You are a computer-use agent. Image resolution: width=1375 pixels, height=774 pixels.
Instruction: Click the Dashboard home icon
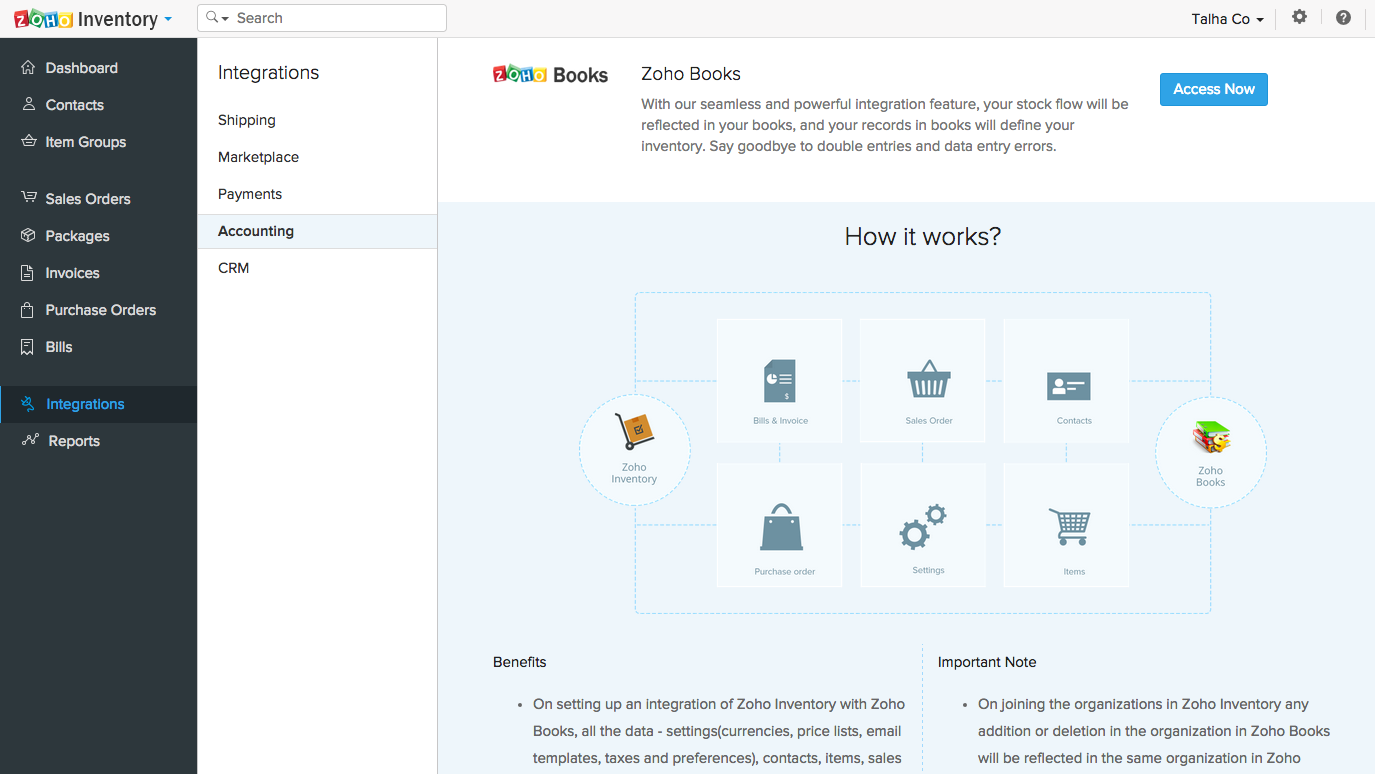click(28, 67)
